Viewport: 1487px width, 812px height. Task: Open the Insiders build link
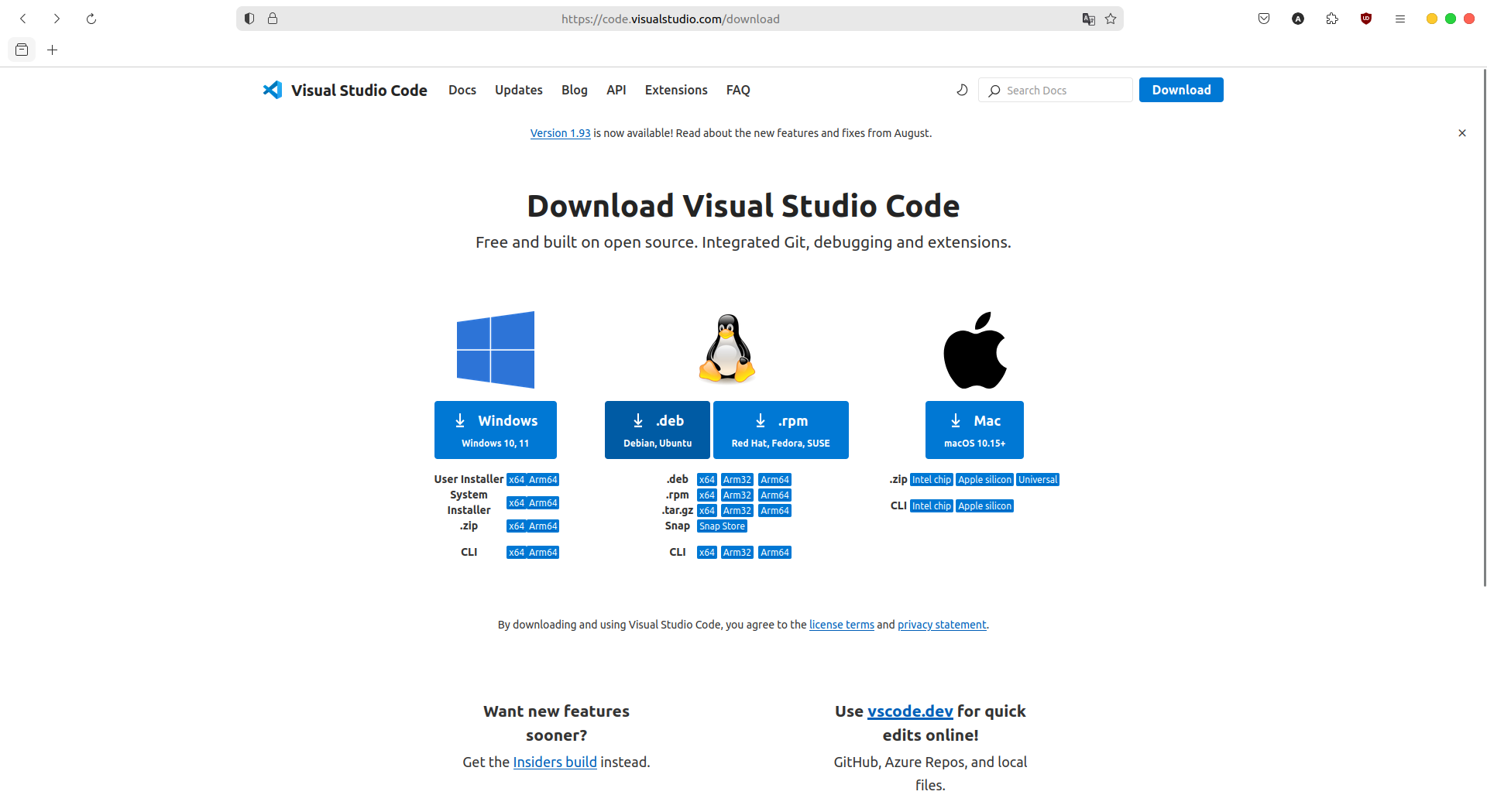(555, 762)
